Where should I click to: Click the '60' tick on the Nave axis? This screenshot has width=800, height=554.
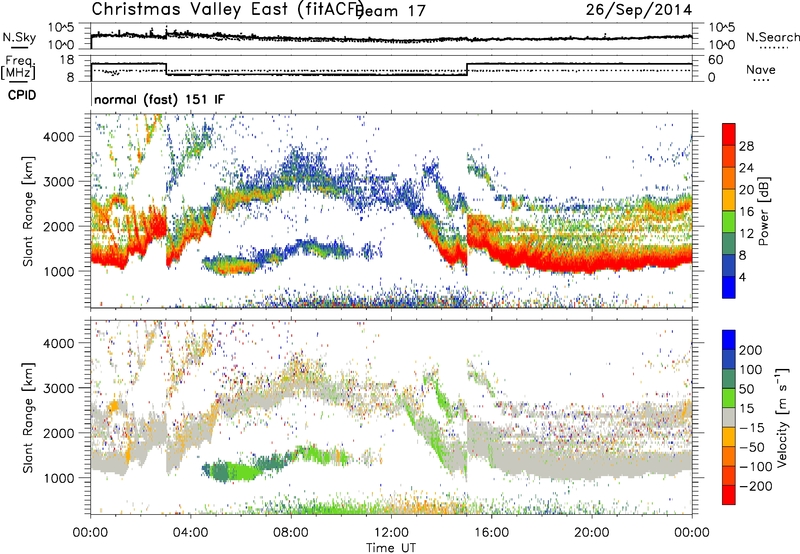[715, 60]
